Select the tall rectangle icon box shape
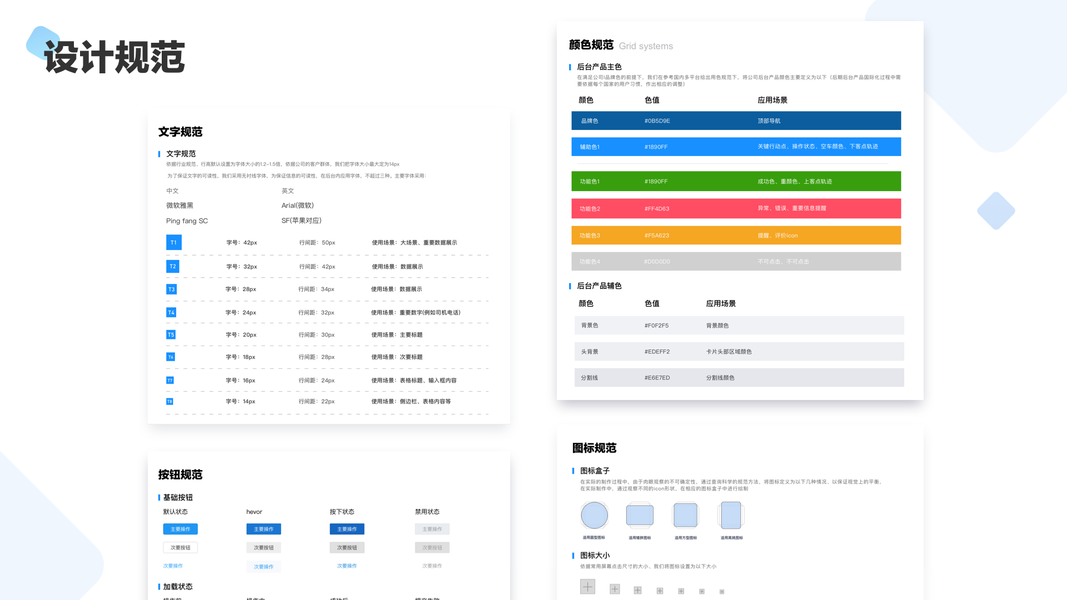1067x600 pixels. [x=731, y=515]
